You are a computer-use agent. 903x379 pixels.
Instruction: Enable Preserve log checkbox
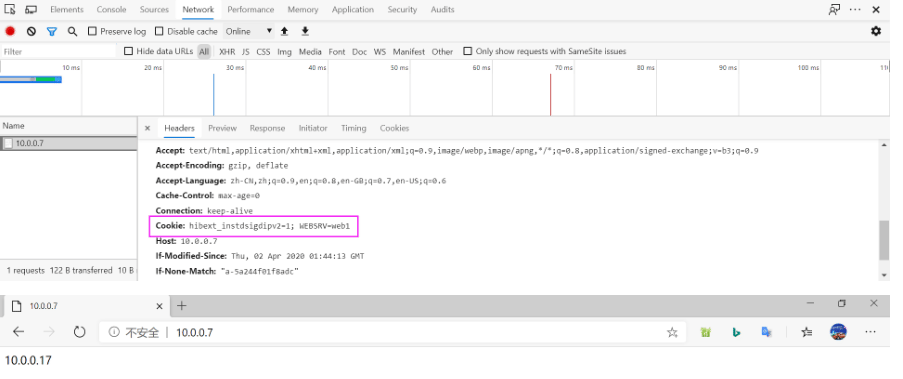tap(92, 31)
